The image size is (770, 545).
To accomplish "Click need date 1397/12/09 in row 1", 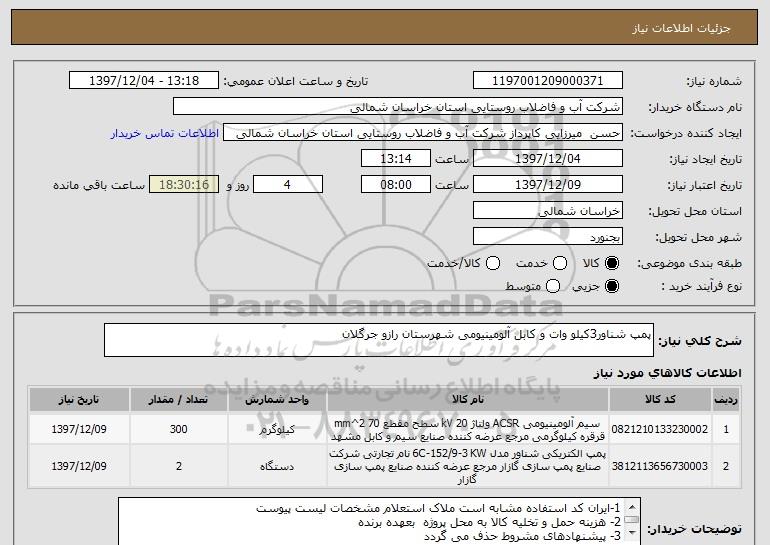I will (79, 429).
